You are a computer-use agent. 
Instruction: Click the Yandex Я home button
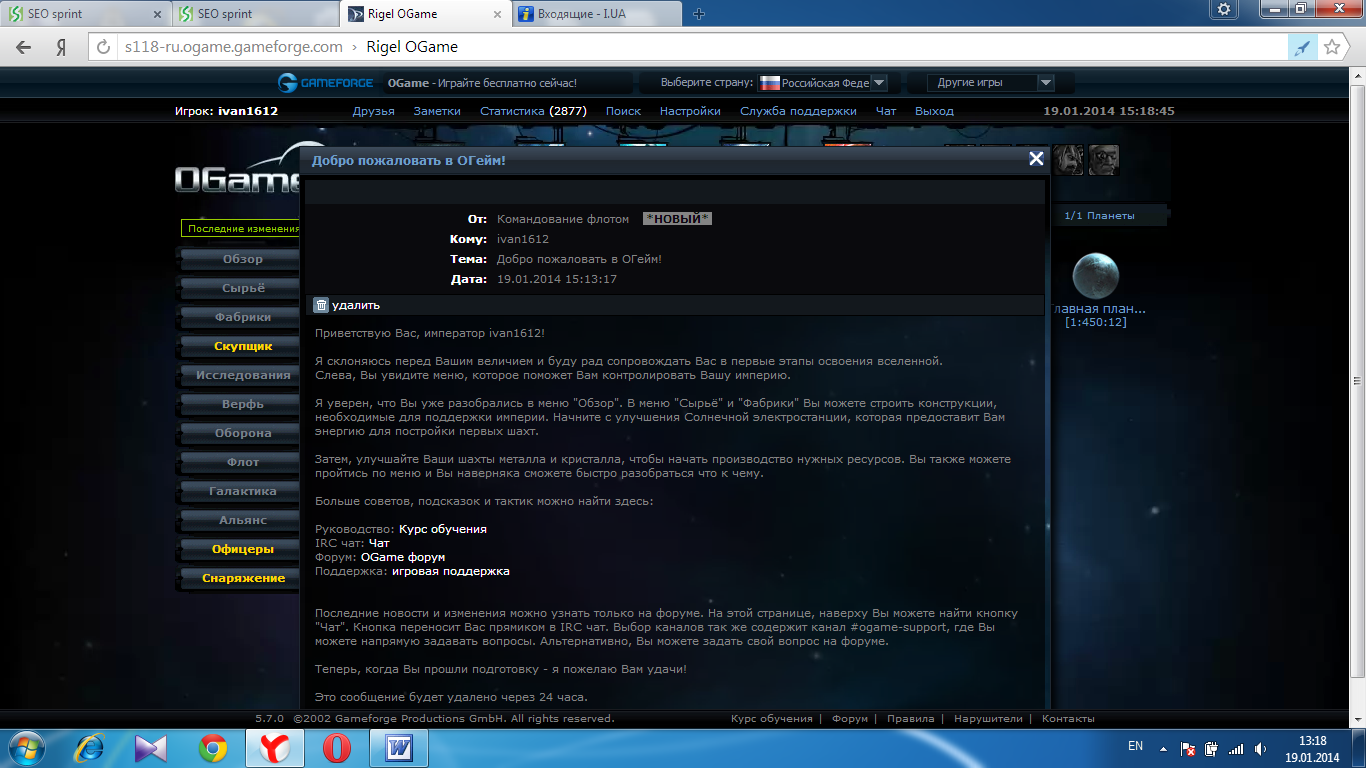pyautogui.click(x=61, y=47)
